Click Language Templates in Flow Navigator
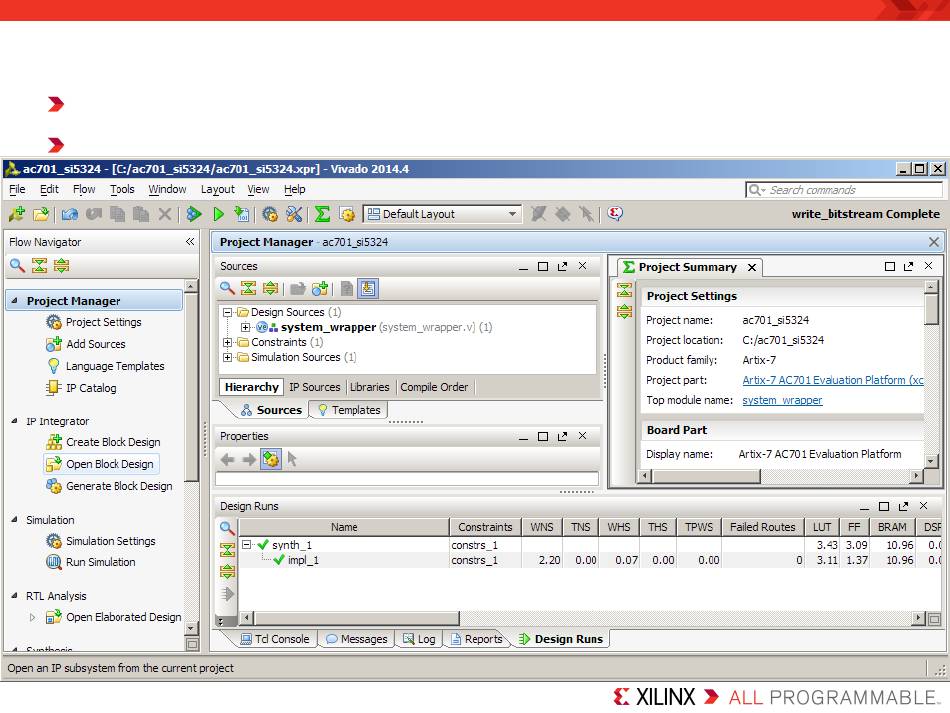 pyautogui.click(x=105, y=366)
